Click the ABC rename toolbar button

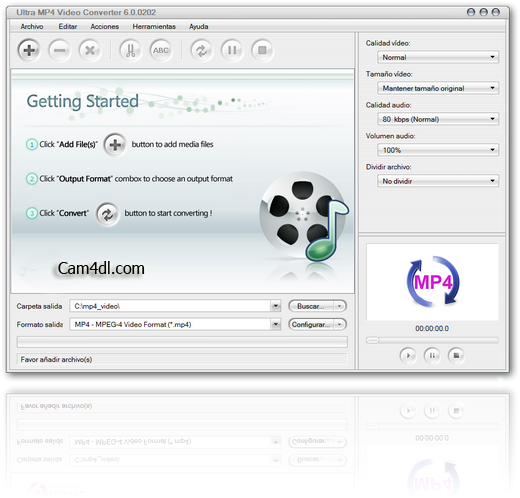coord(161,50)
